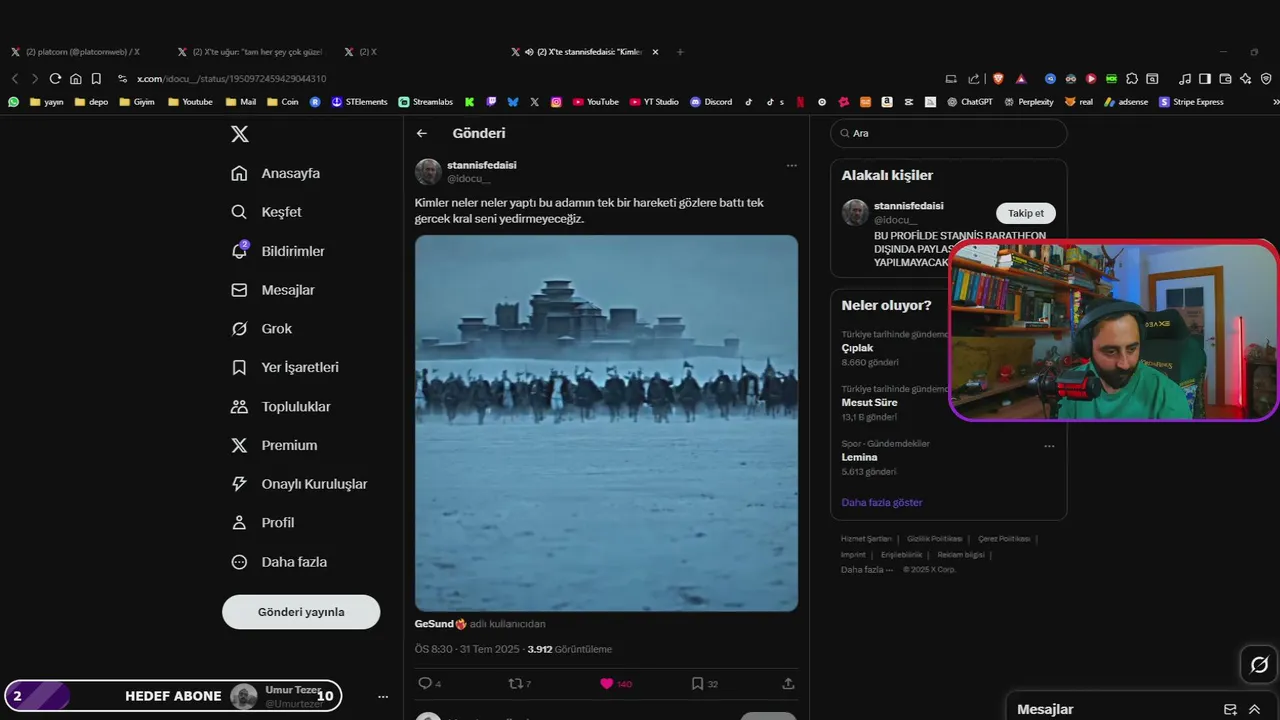Open the Coin bookmarks folder
Viewport: 1280px width, 720px height.
[282, 102]
